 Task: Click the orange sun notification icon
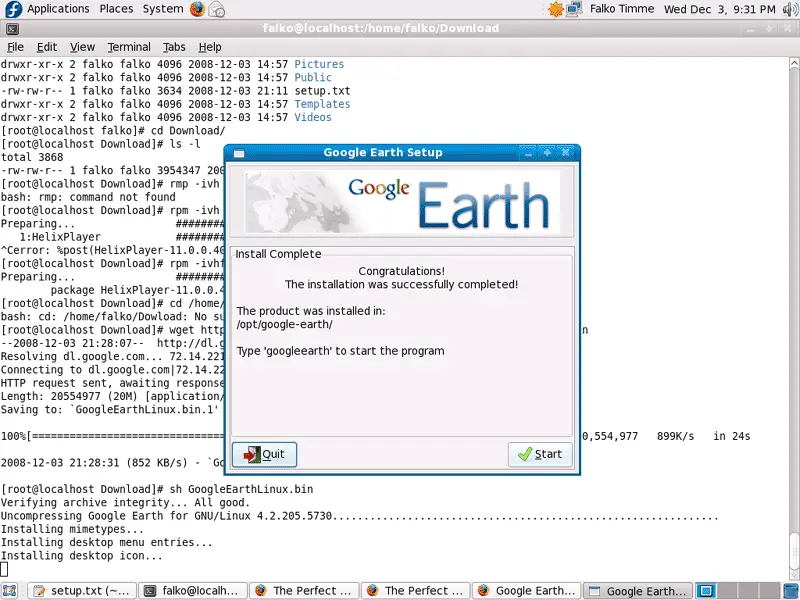click(x=555, y=9)
